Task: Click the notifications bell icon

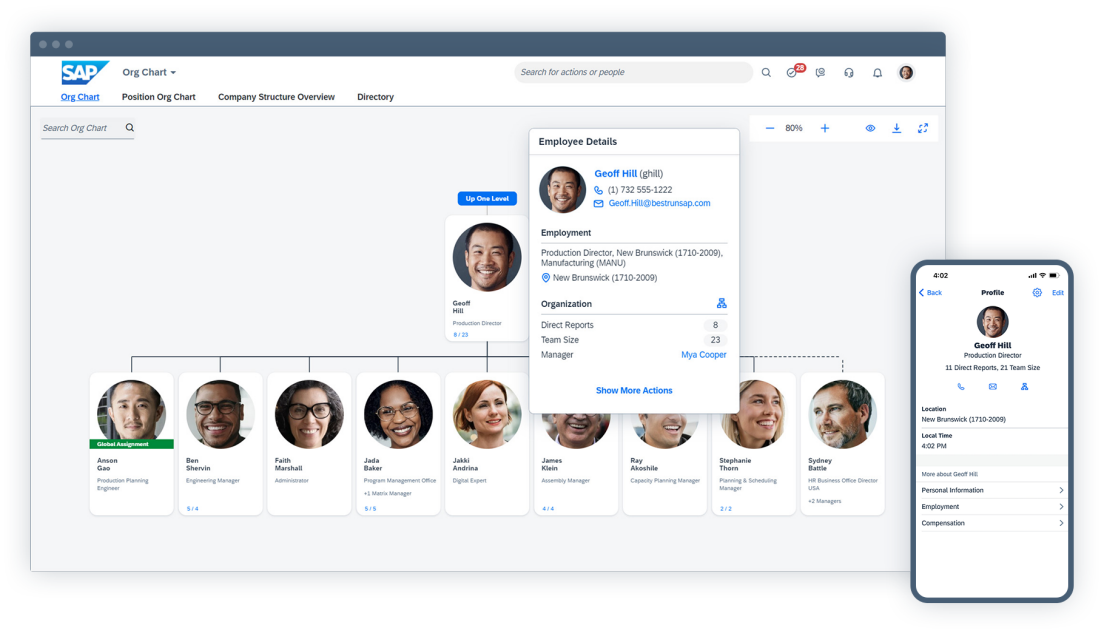Action: tap(877, 73)
